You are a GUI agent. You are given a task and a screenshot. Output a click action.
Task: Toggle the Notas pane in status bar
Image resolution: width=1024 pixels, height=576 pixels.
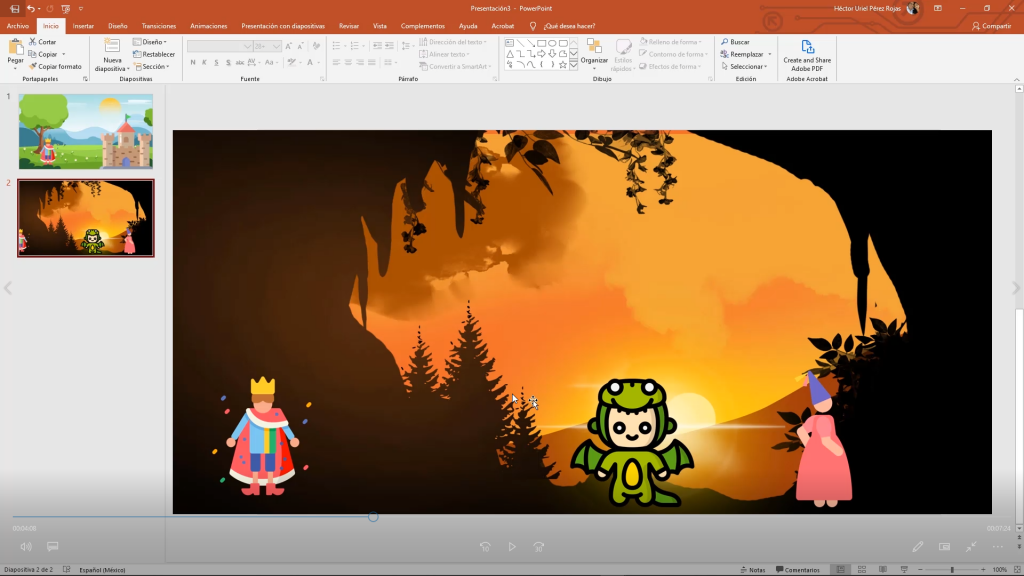[752, 570]
